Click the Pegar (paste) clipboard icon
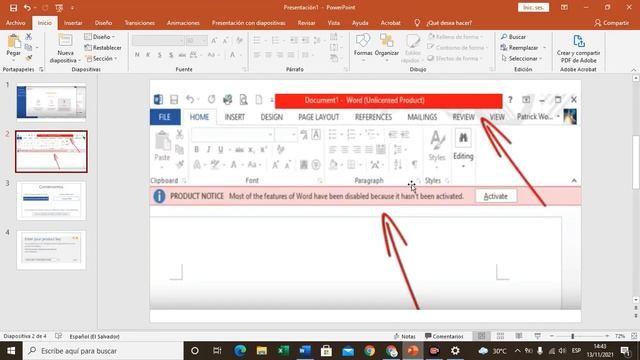 (x=14, y=41)
